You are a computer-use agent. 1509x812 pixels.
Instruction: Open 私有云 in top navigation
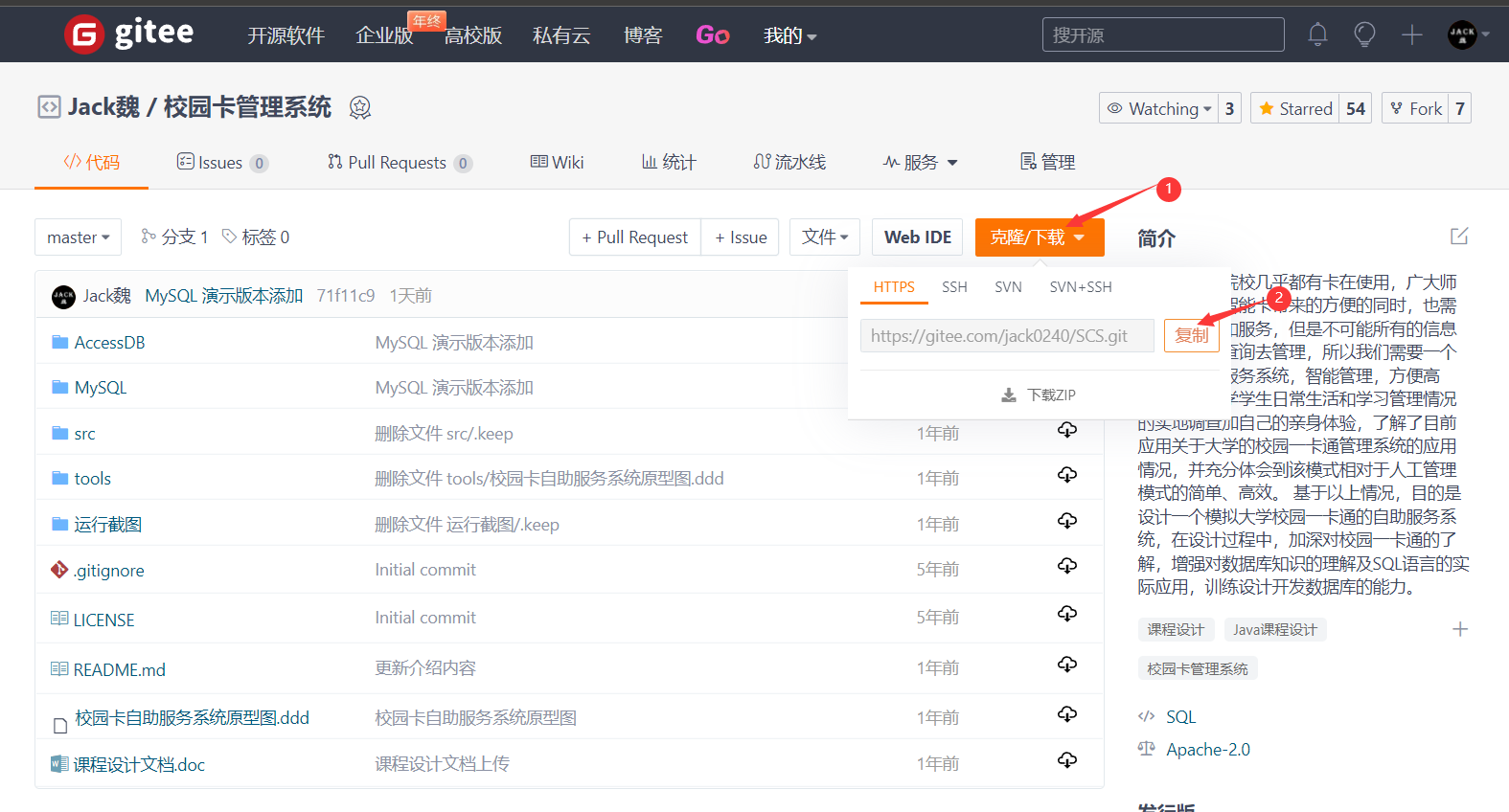coord(561,35)
